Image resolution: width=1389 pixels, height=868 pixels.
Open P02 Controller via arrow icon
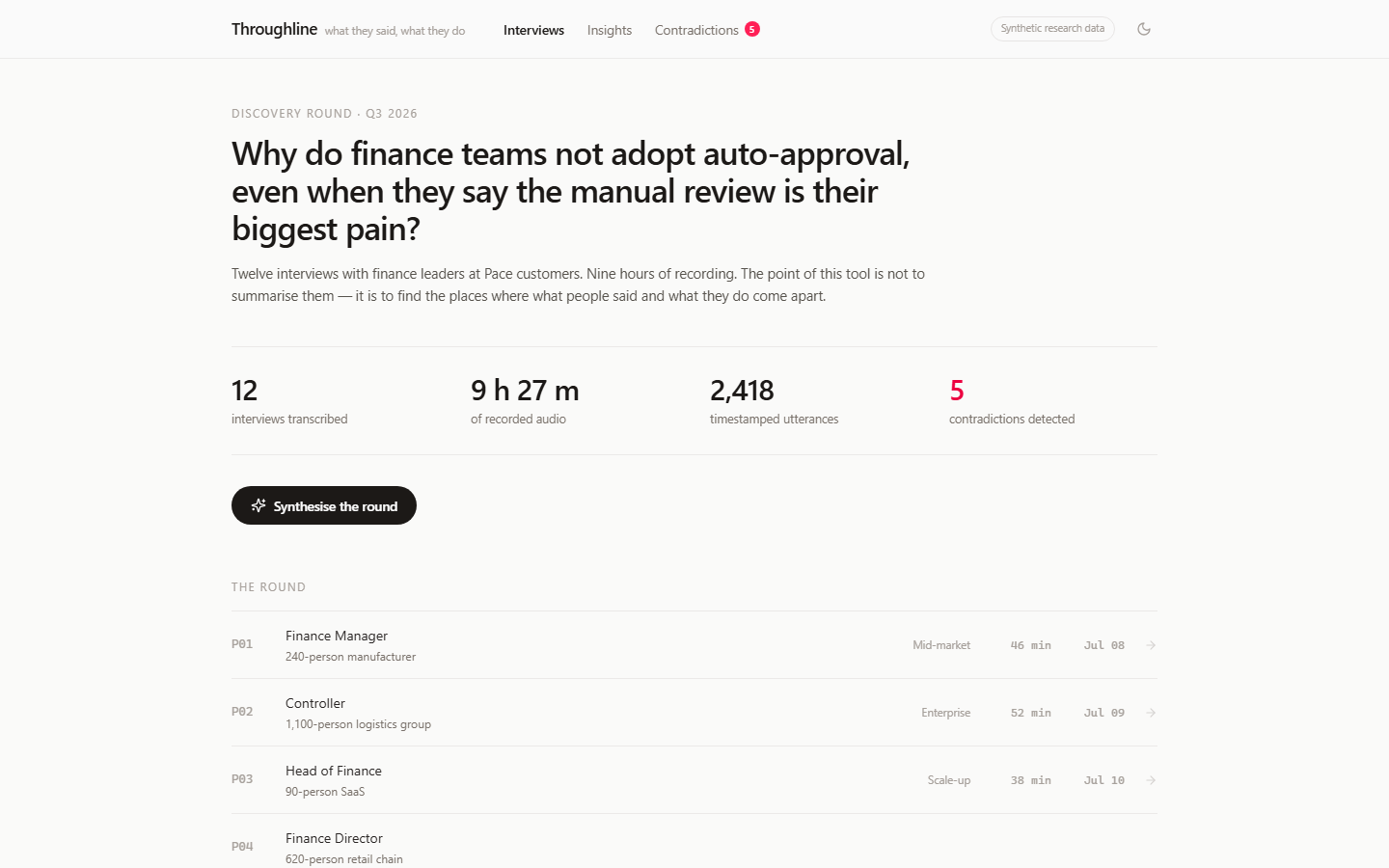(1151, 713)
